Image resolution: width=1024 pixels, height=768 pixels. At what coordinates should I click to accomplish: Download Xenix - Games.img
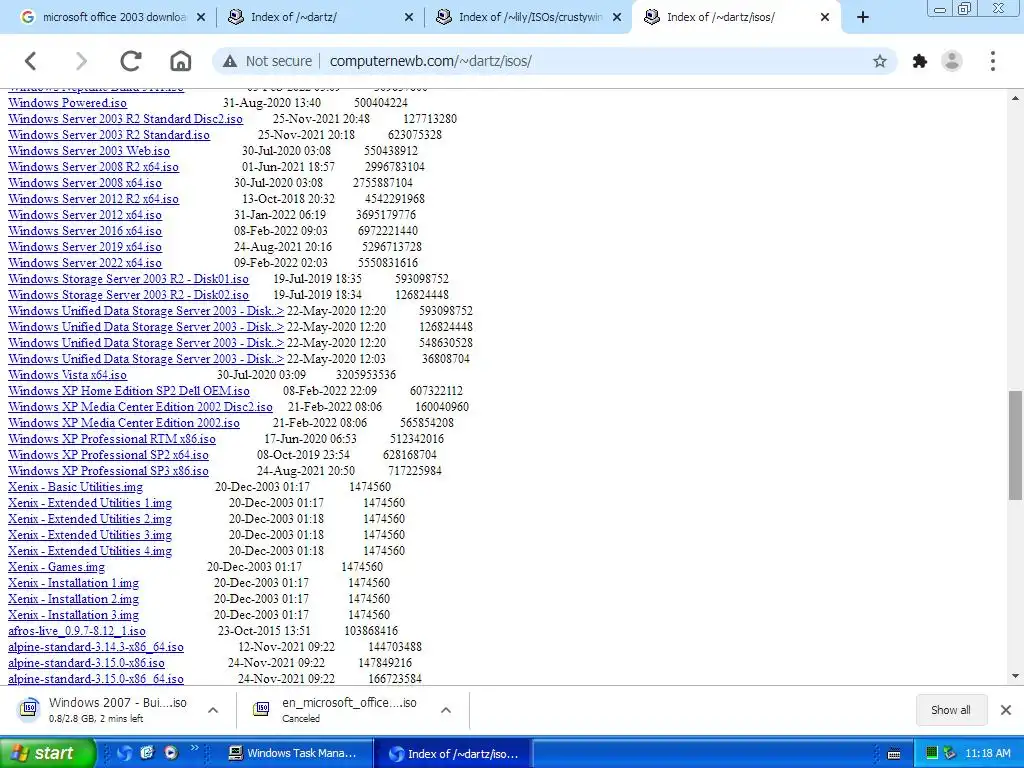tap(56, 567)
